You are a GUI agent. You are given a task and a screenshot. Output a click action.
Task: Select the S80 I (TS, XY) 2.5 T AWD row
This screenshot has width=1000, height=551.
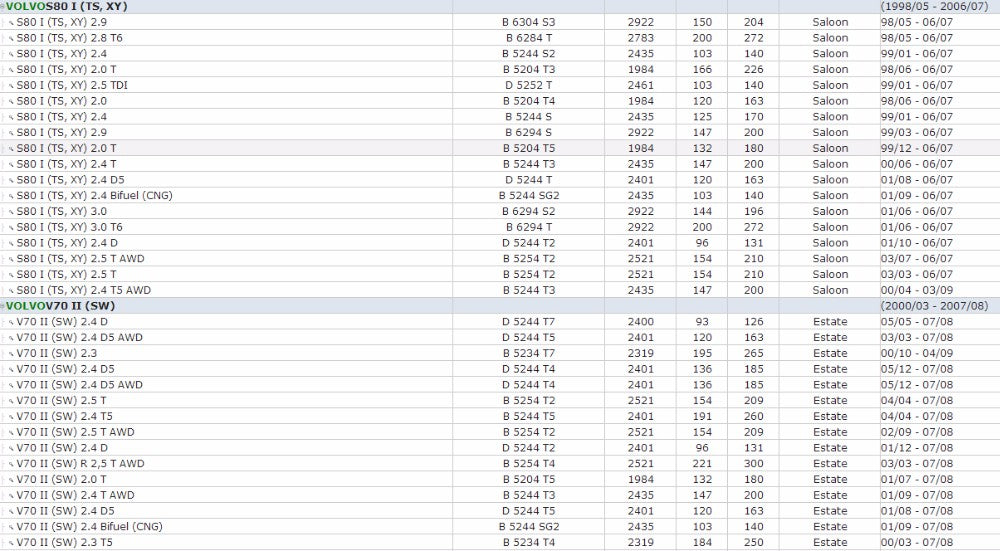[500, 258]
